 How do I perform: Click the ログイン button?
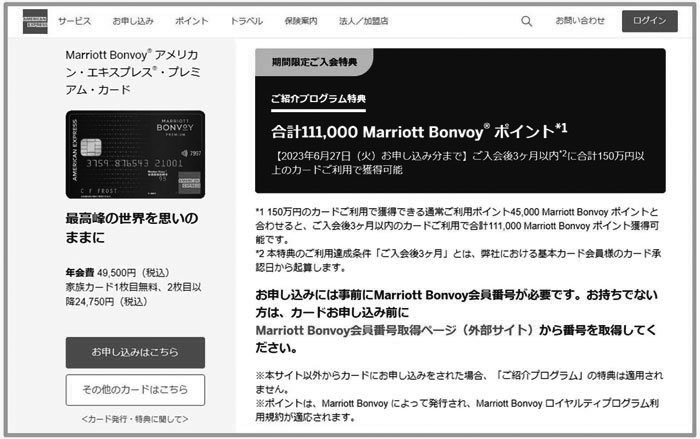click(x=650, y=21)
